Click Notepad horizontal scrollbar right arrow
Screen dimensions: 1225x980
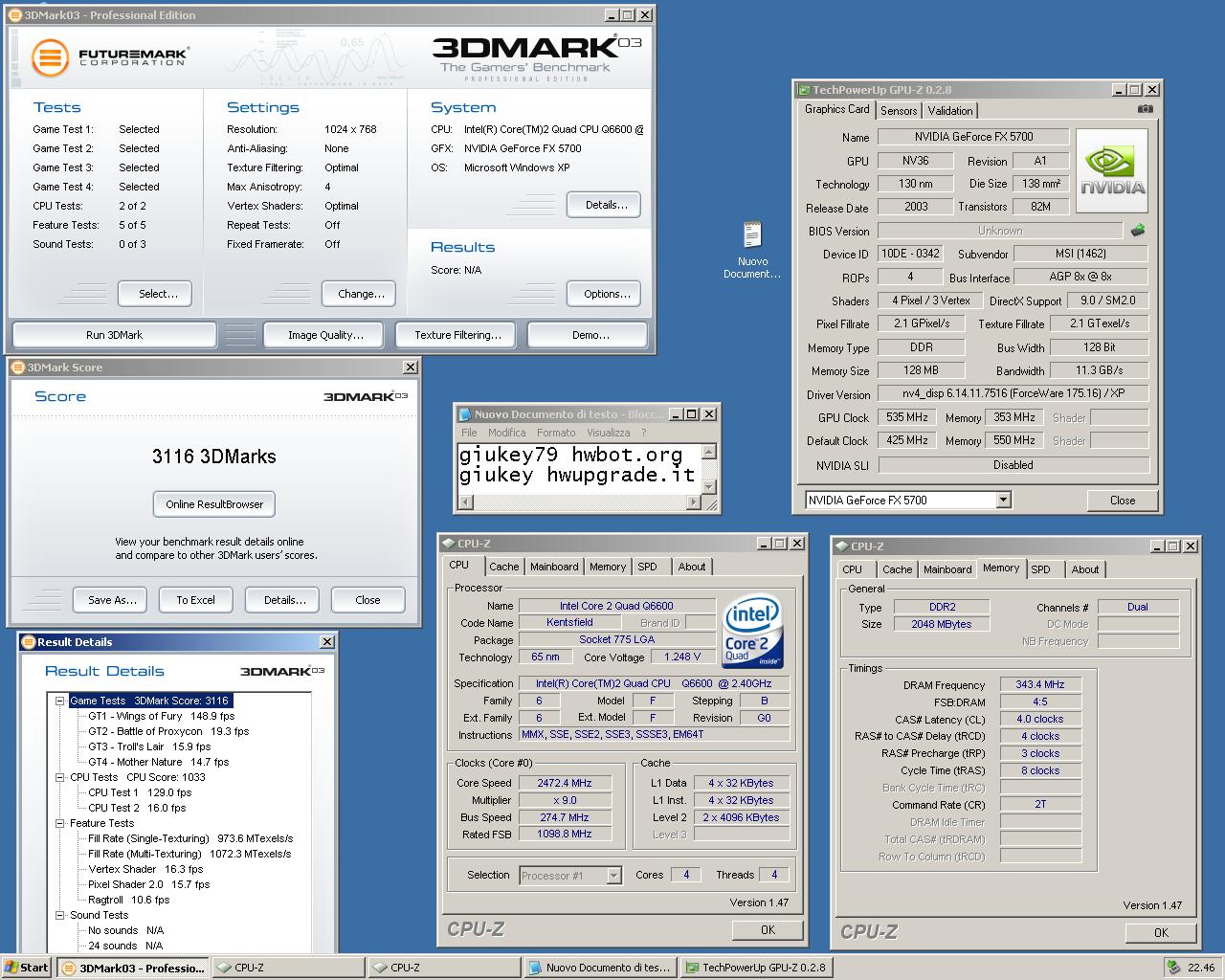pos(695,501)
